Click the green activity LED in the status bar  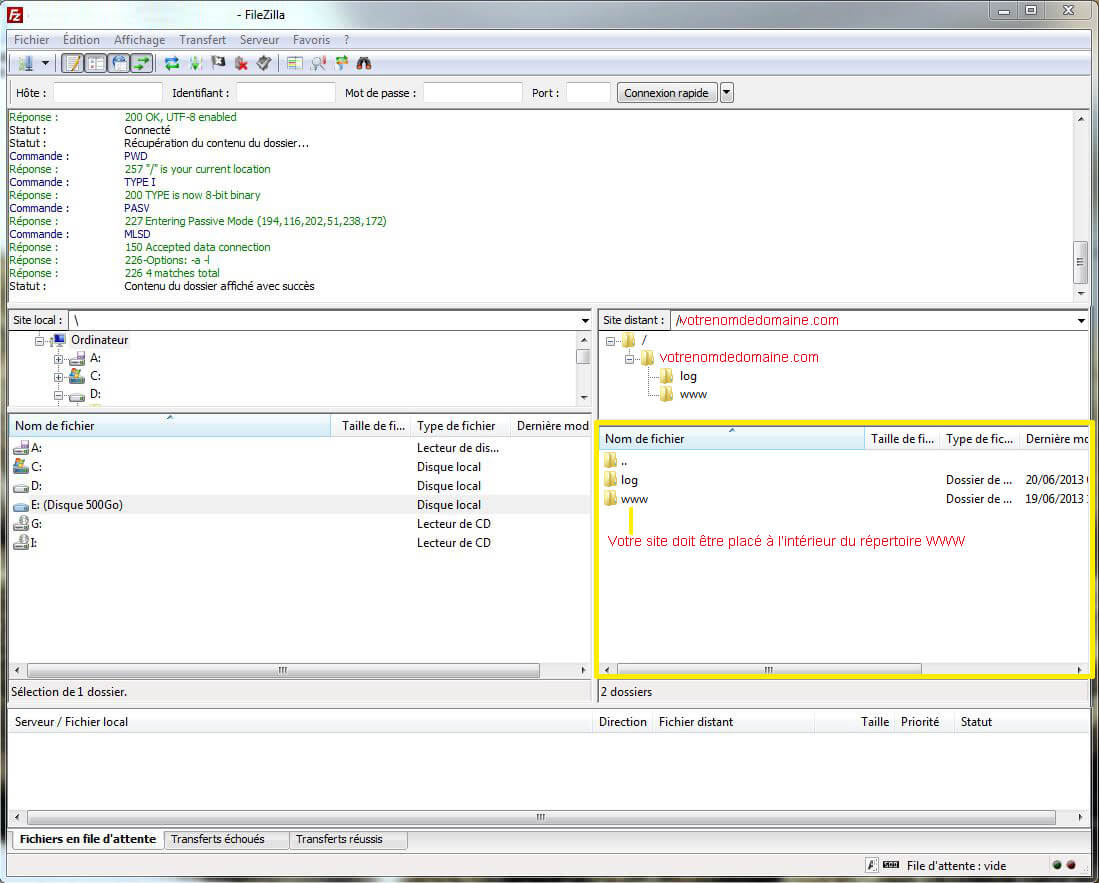[x=1057, y=865]
